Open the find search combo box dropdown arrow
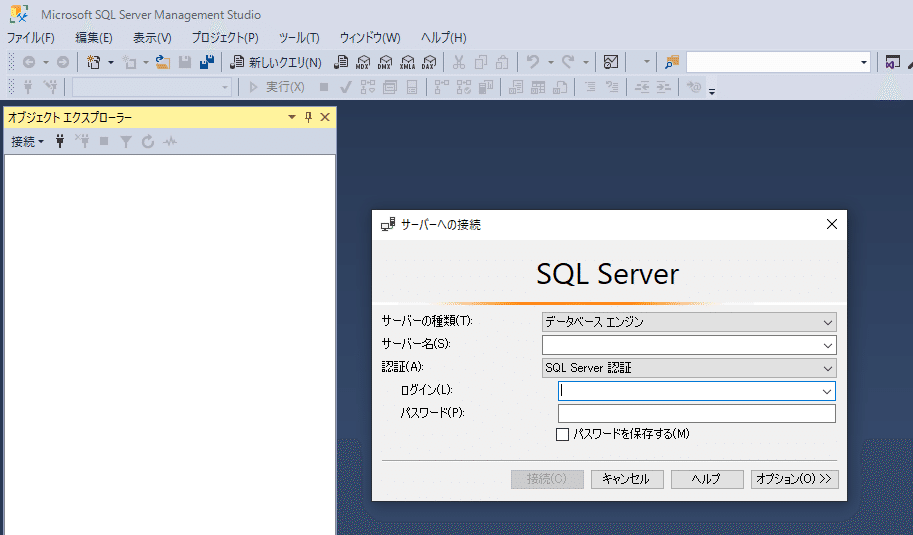Screen dimensions: 913x535 (864, 62)
